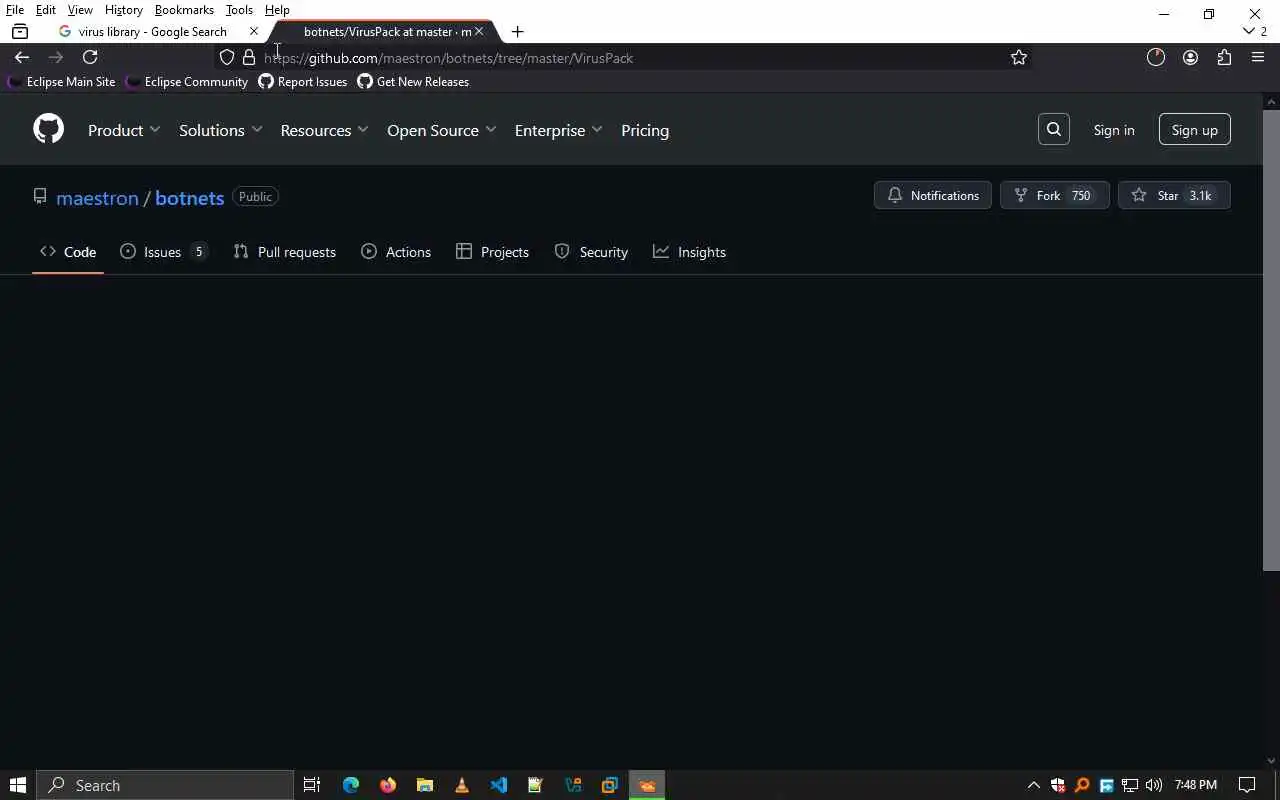Open Eclipse Main Site bookmark
Screen dimensions: 1280x800
[x=61, y=82]
